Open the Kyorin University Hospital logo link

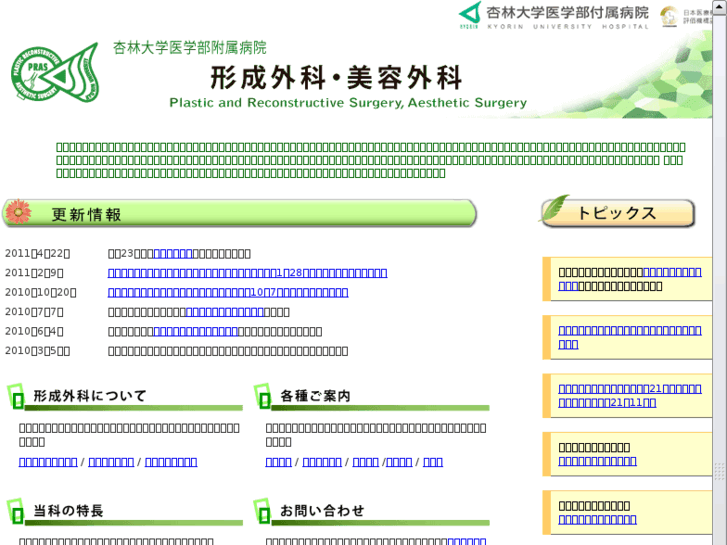click(x=554, y=16)
